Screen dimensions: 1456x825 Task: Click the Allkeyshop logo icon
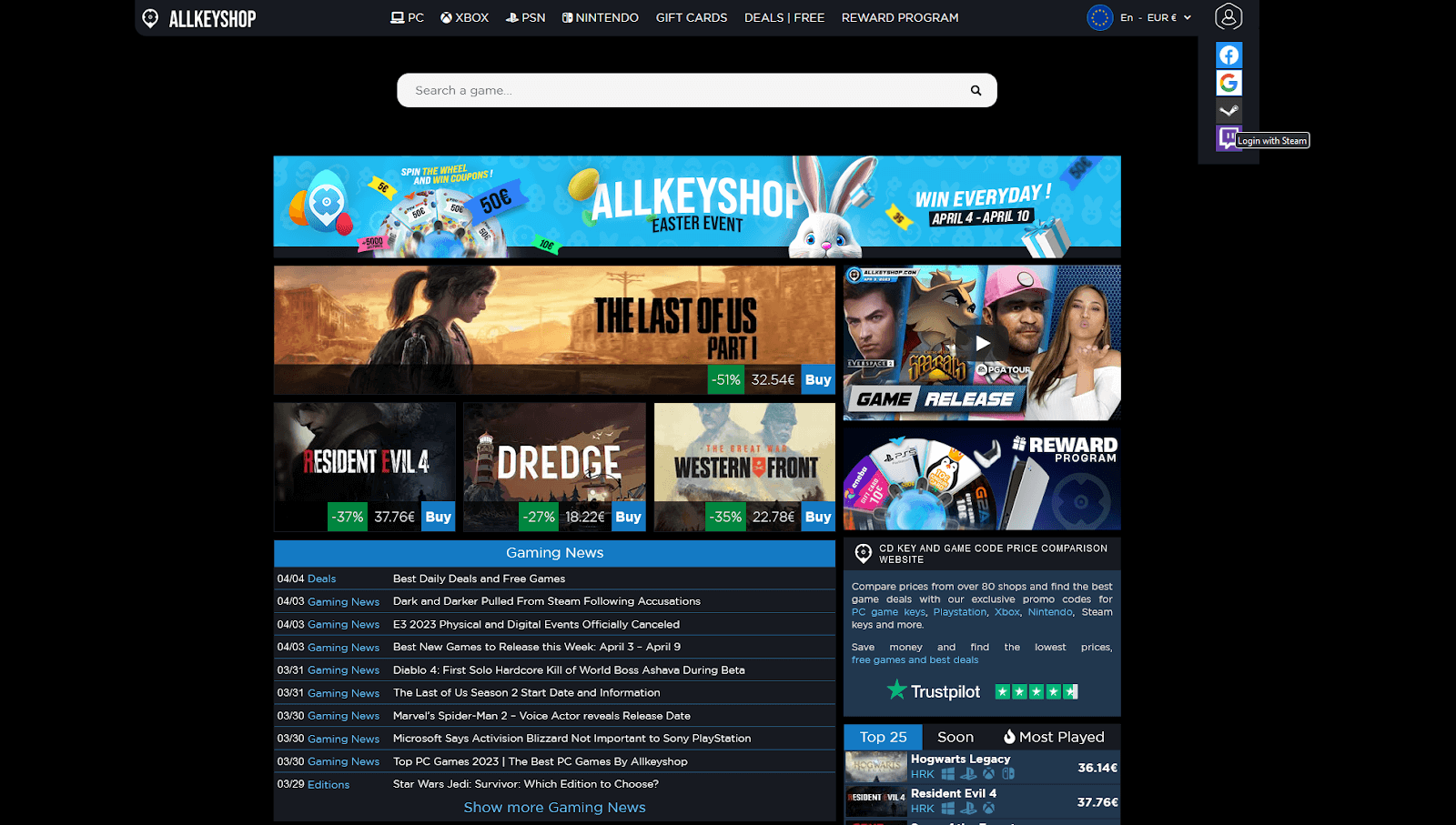(x=151, y=17)
